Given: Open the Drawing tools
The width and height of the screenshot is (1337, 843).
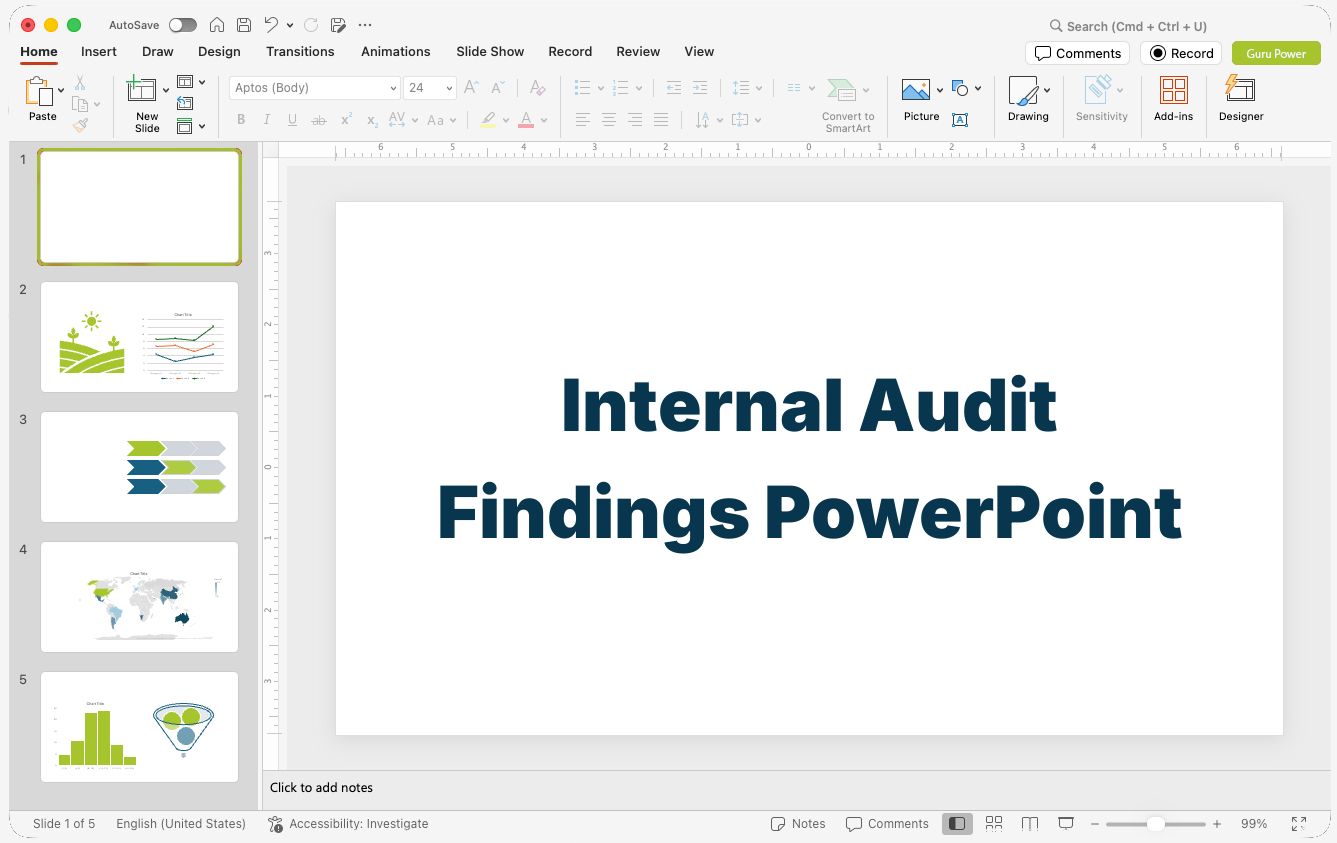Looking at the screenshot, I should click(x=1028, y=100).
